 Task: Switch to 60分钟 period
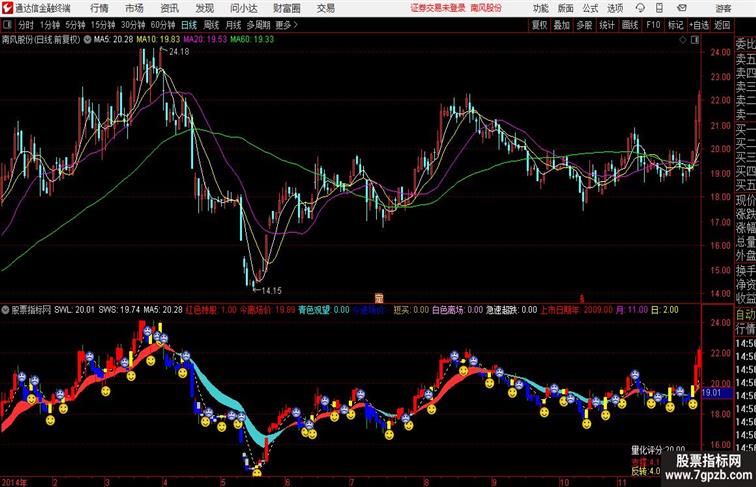pos(162,25)
